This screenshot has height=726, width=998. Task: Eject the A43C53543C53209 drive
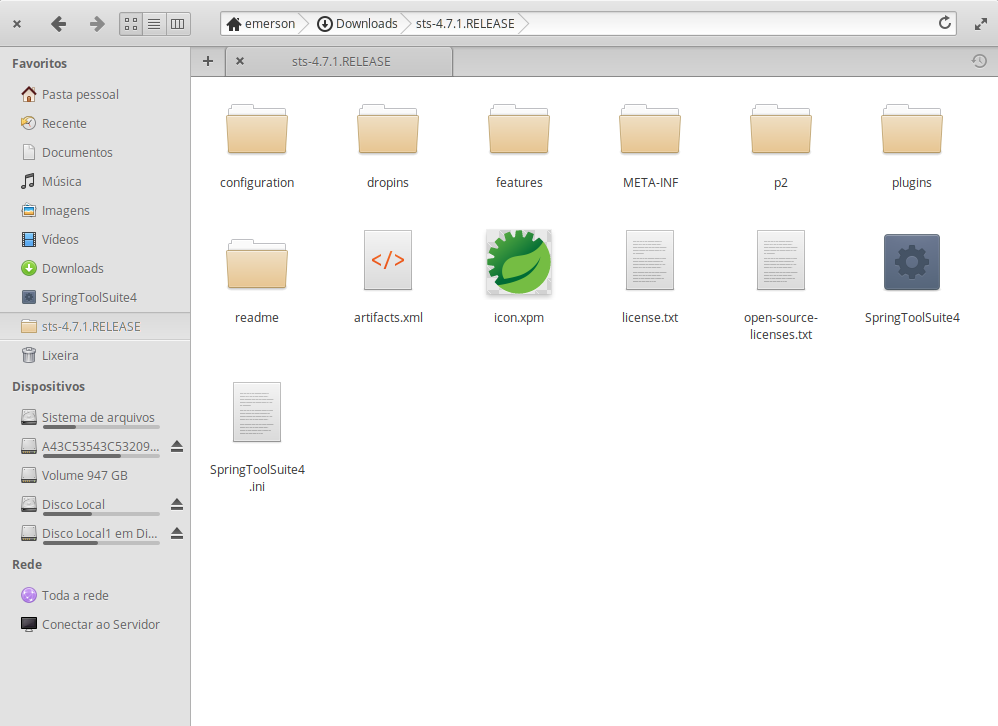177,447
